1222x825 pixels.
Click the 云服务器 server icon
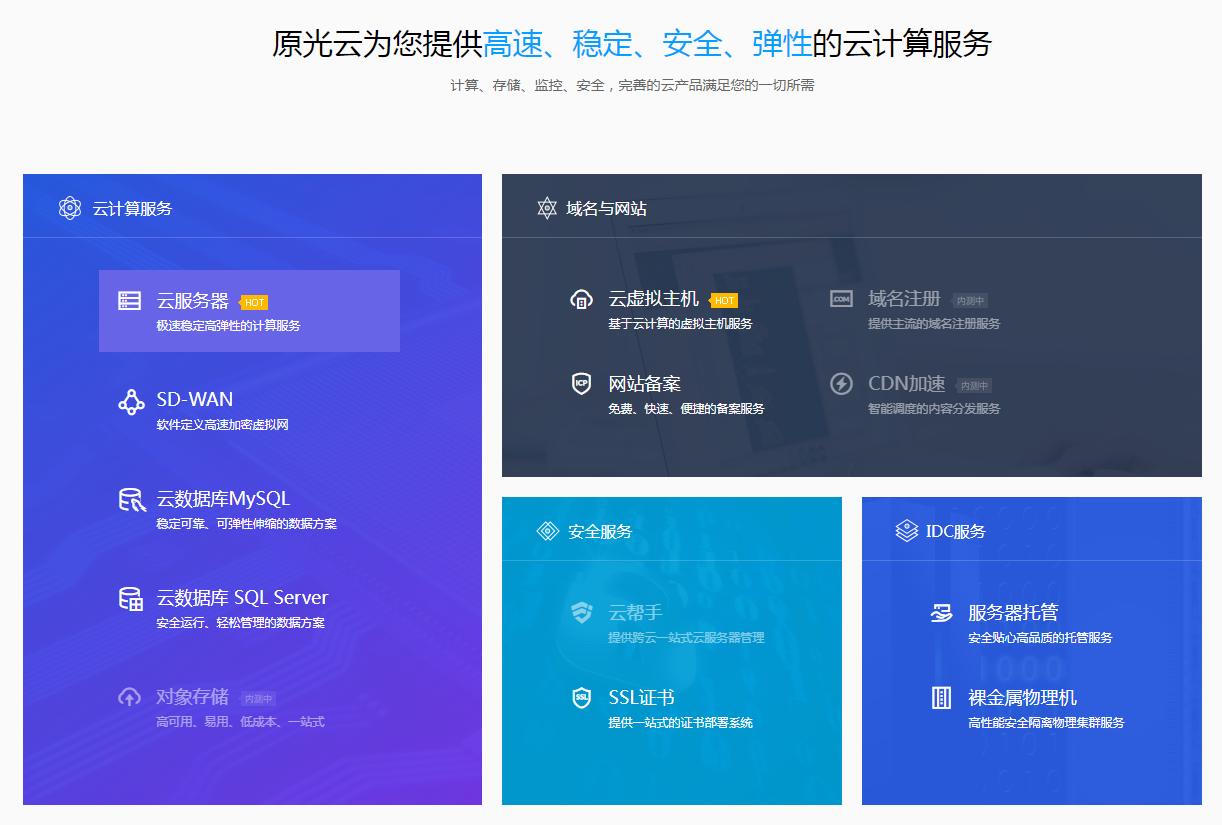coord(128,300)
